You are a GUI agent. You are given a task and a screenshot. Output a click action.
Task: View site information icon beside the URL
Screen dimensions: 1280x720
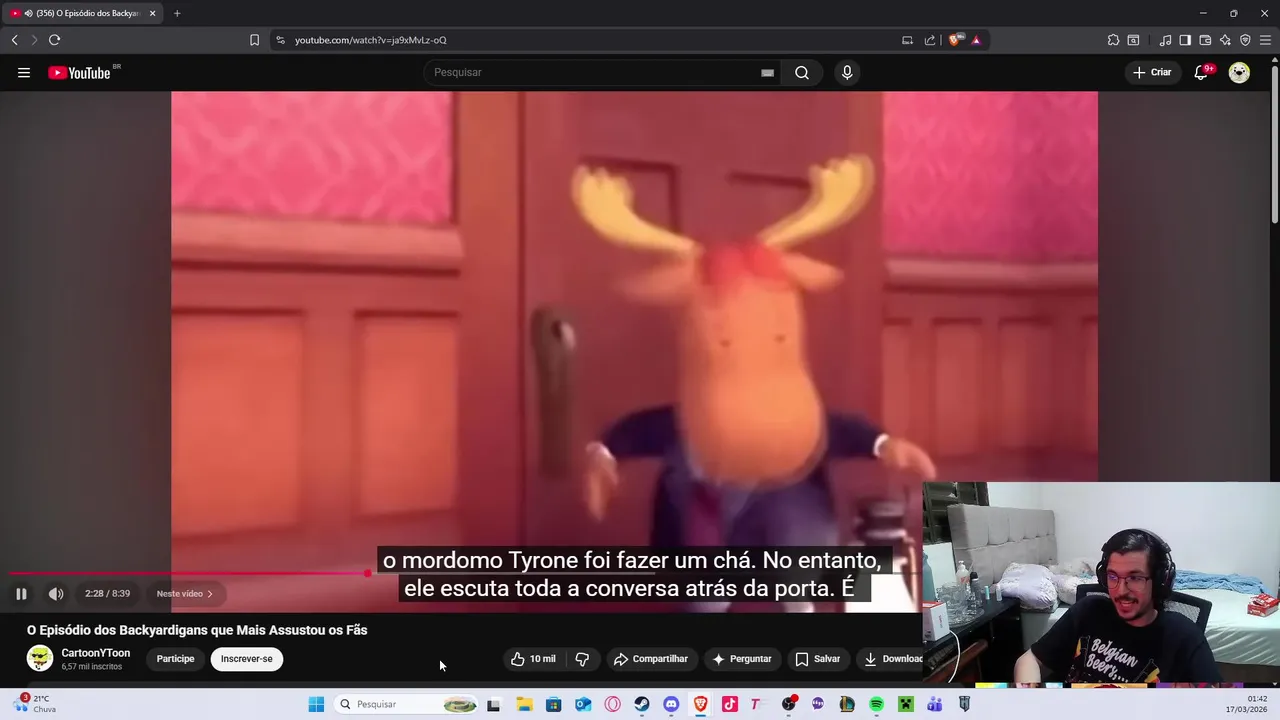pos(280,40)
